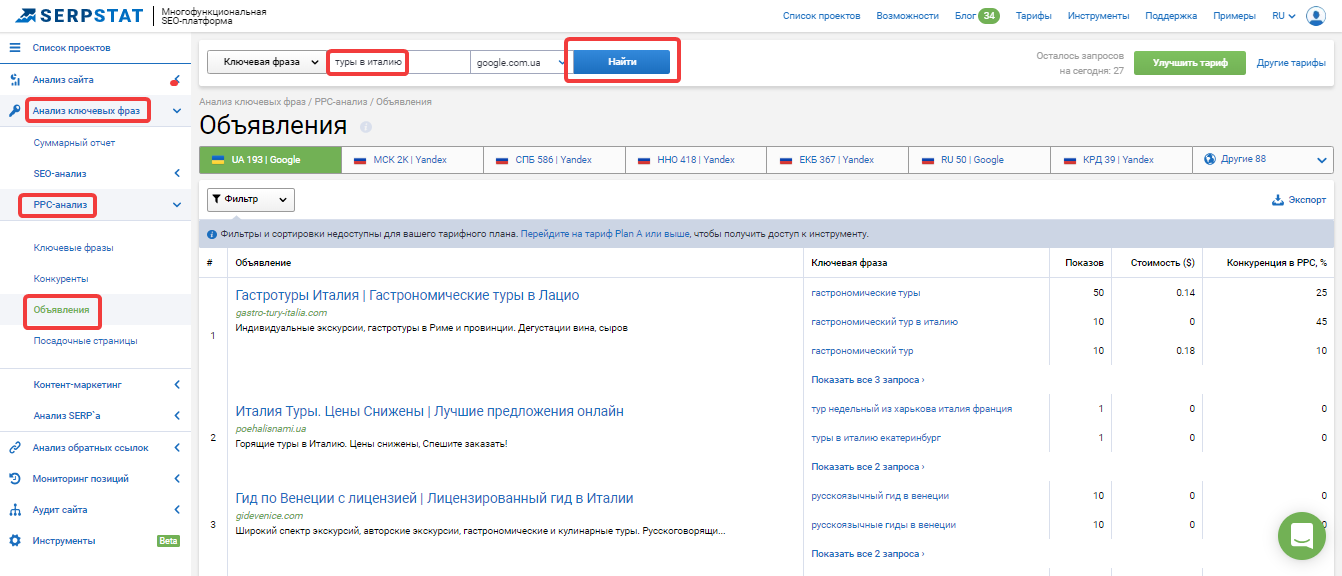Show all 3 queries for first ad
1342x576 pixels.
[867, 380]
